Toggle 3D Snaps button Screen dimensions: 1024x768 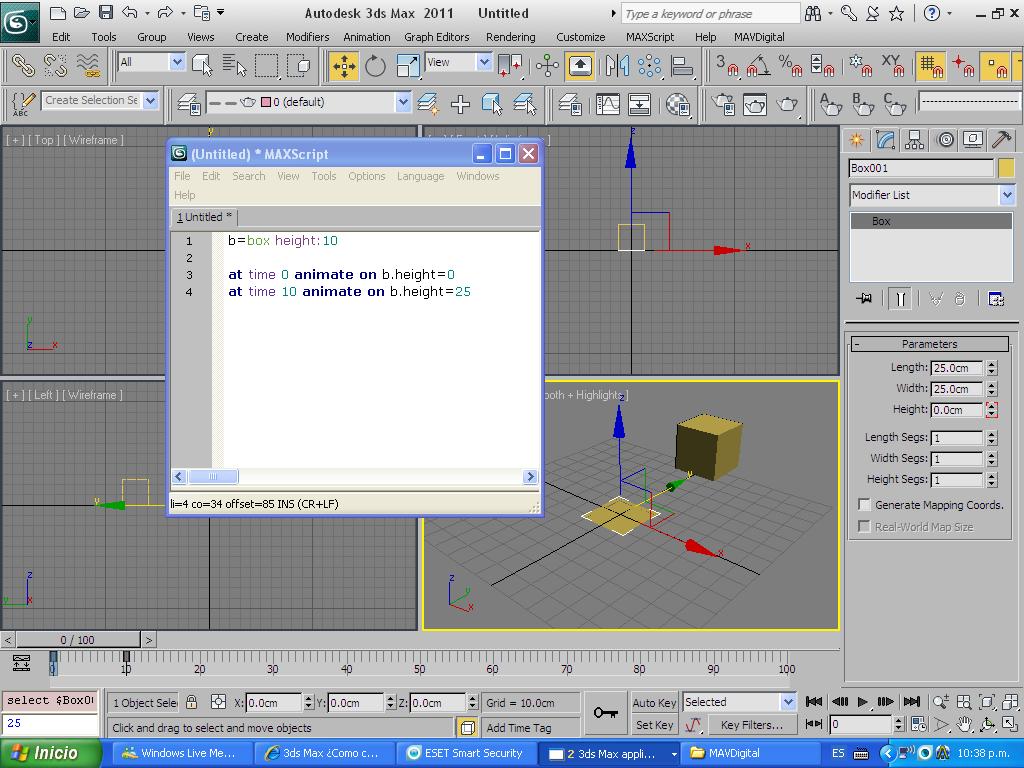[726, 65]
